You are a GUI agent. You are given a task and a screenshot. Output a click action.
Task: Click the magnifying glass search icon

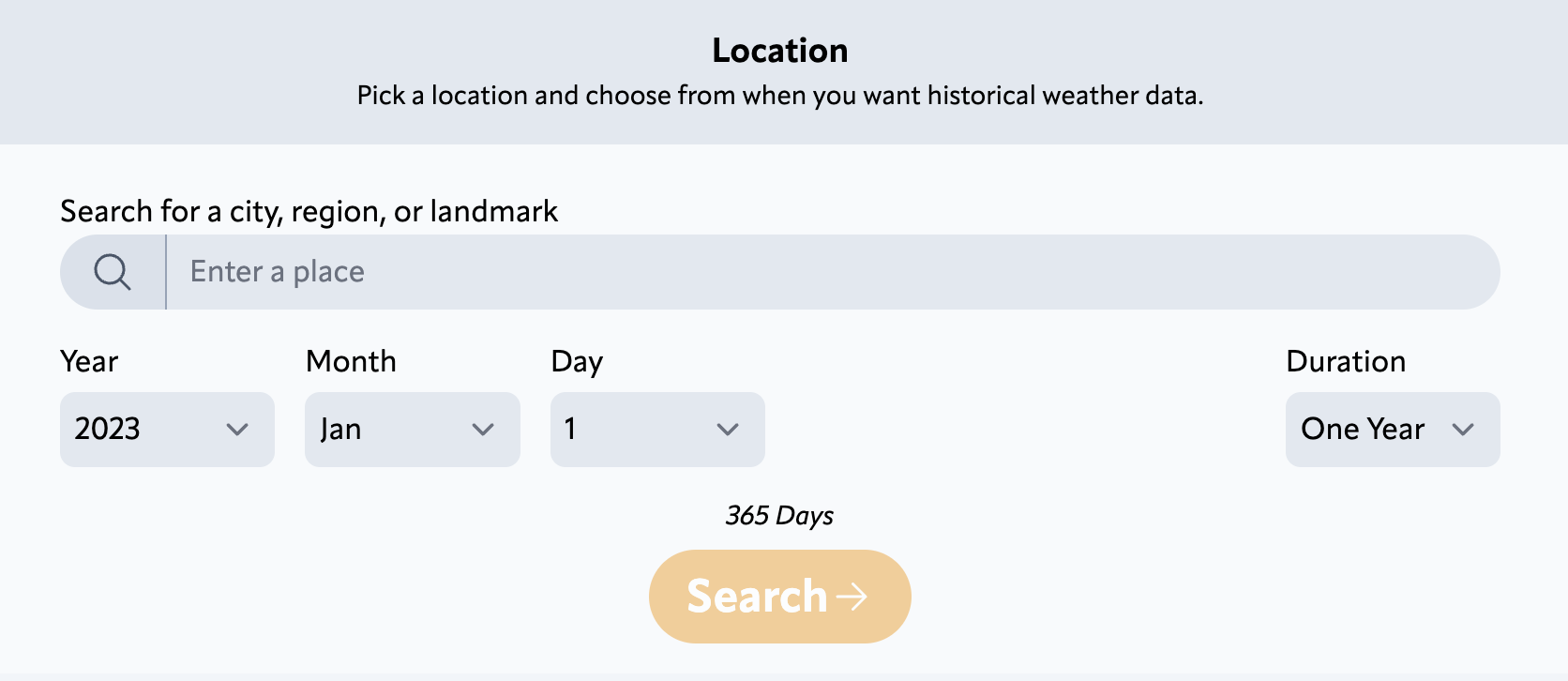(x=112, y=271)
